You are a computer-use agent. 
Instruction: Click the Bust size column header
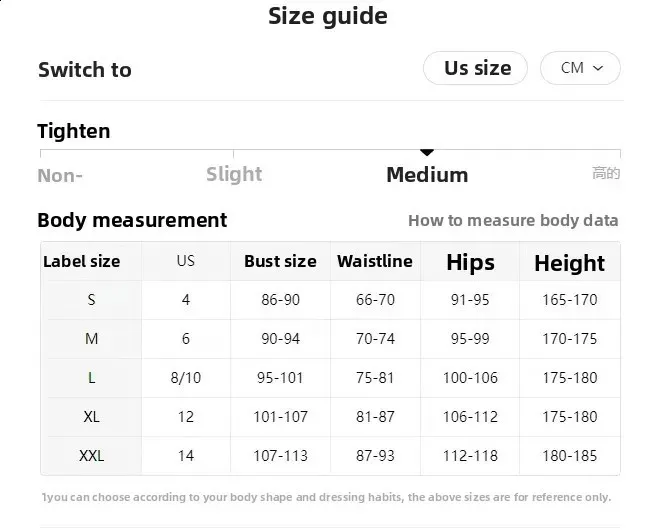pos(280,262)
